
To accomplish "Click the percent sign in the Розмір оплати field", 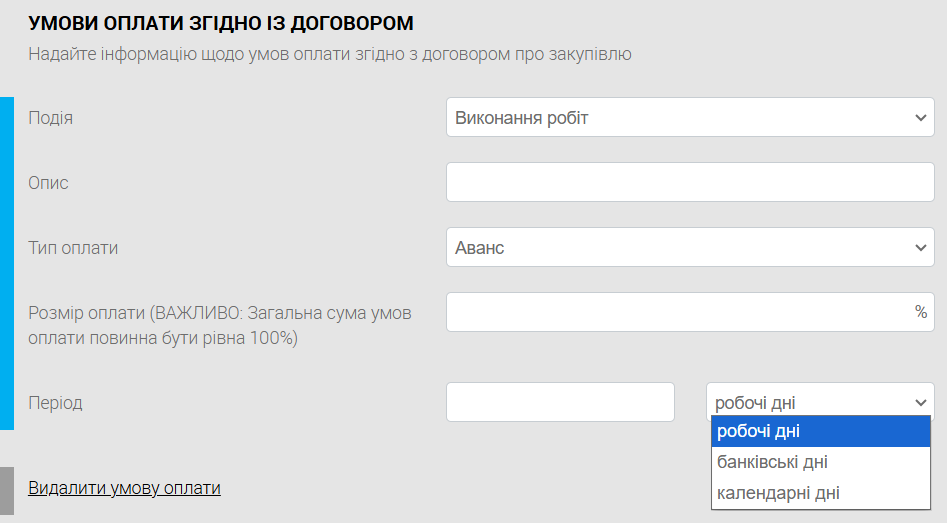I will [x=921, y=312].
